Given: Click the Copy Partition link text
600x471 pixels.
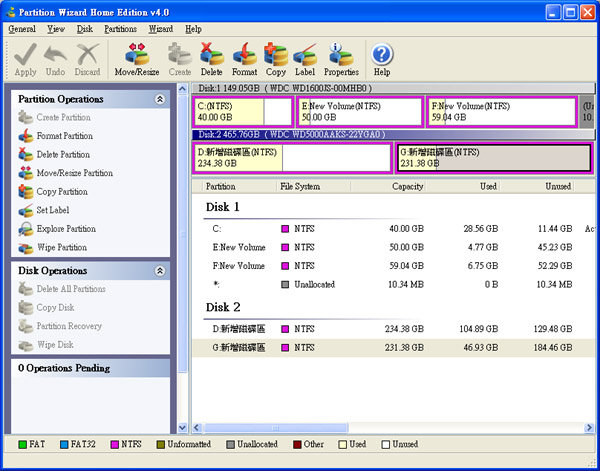Looking at the screenshot, I should 62,192.
